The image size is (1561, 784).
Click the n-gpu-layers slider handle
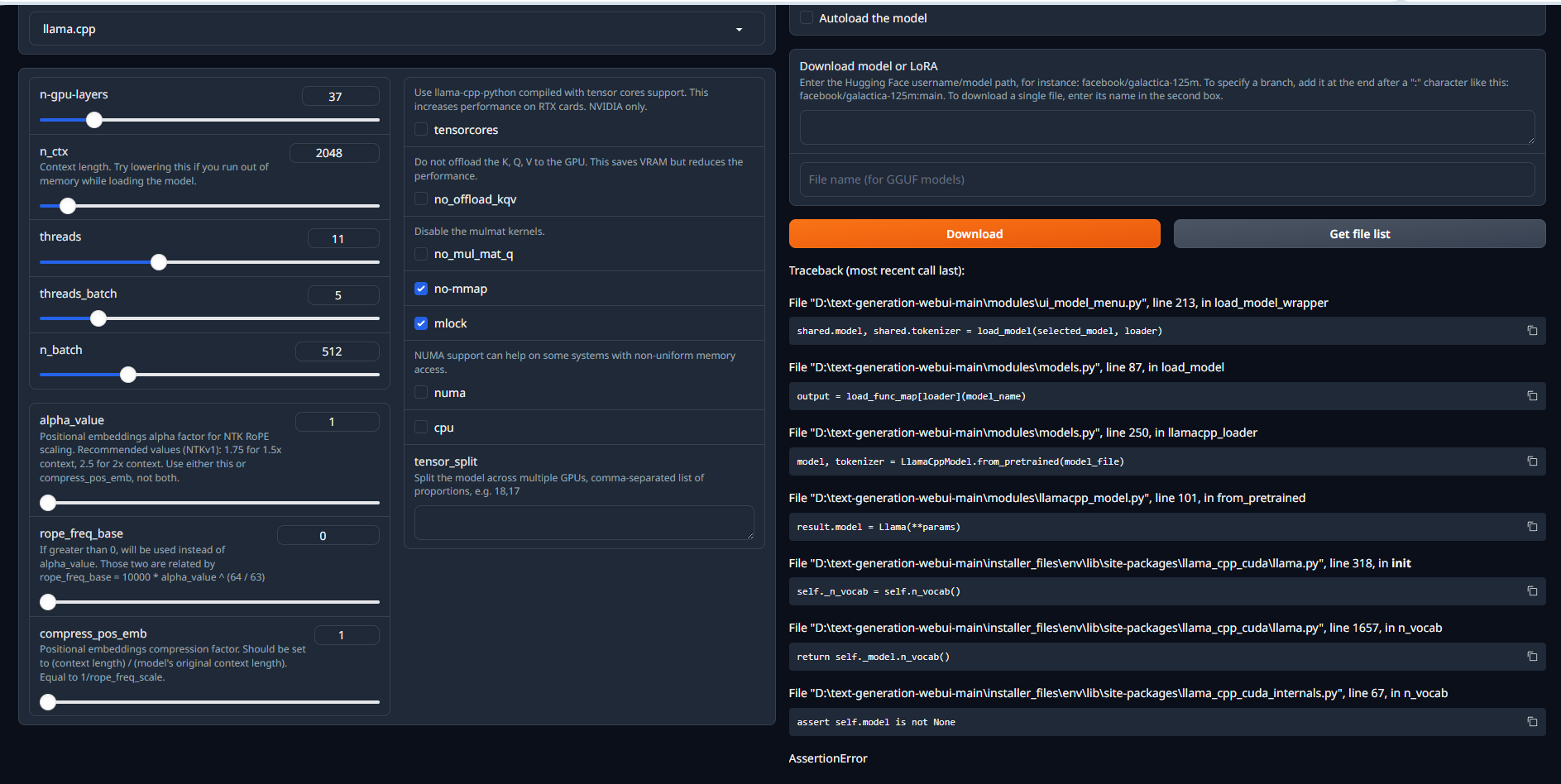[x=94, y=120]
